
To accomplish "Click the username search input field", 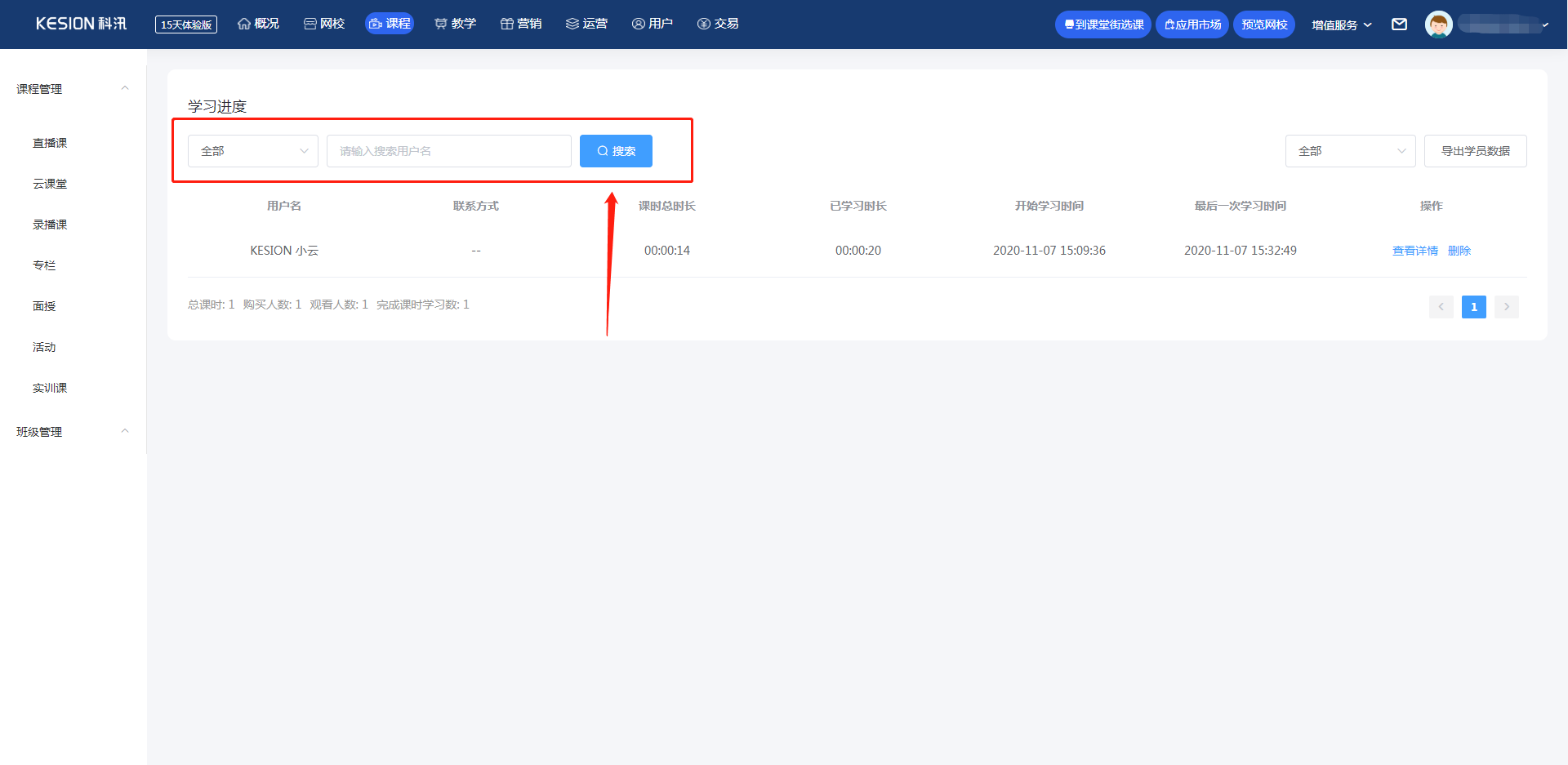I will [448, 151].
